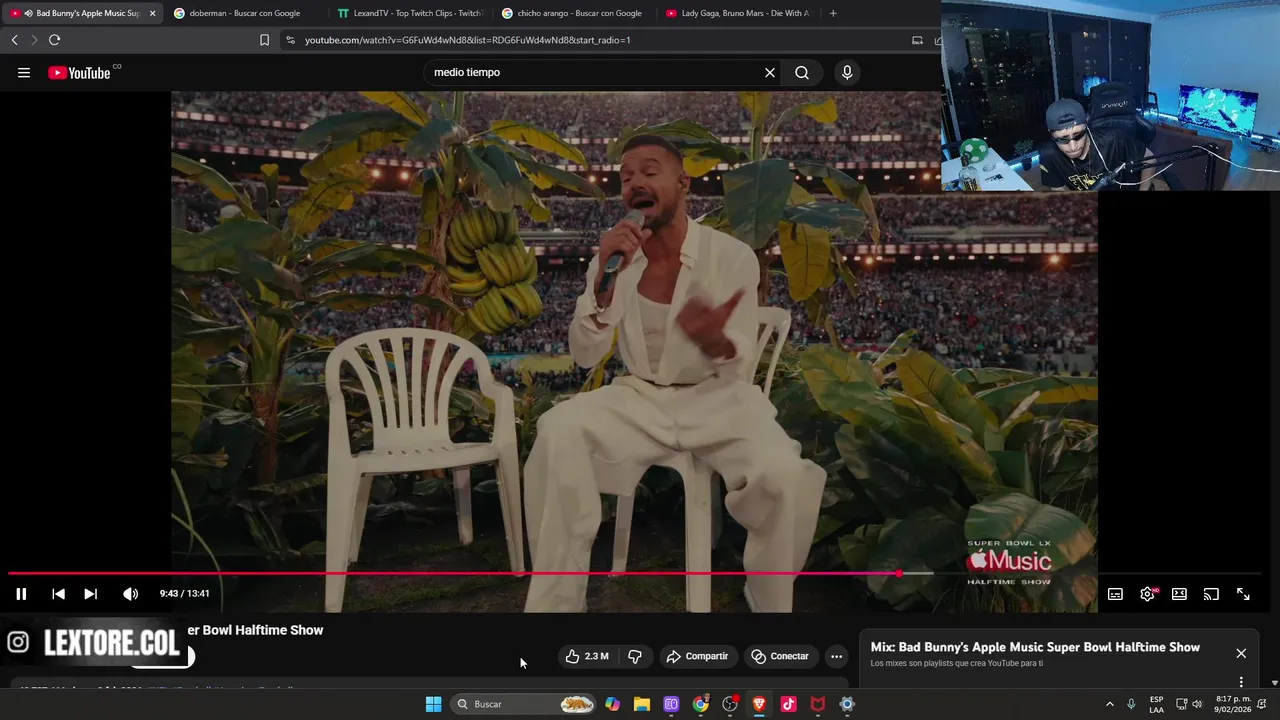Select the Bad Bunny's Apple Music tab
1280x720 pixels.
pos(80,13)
